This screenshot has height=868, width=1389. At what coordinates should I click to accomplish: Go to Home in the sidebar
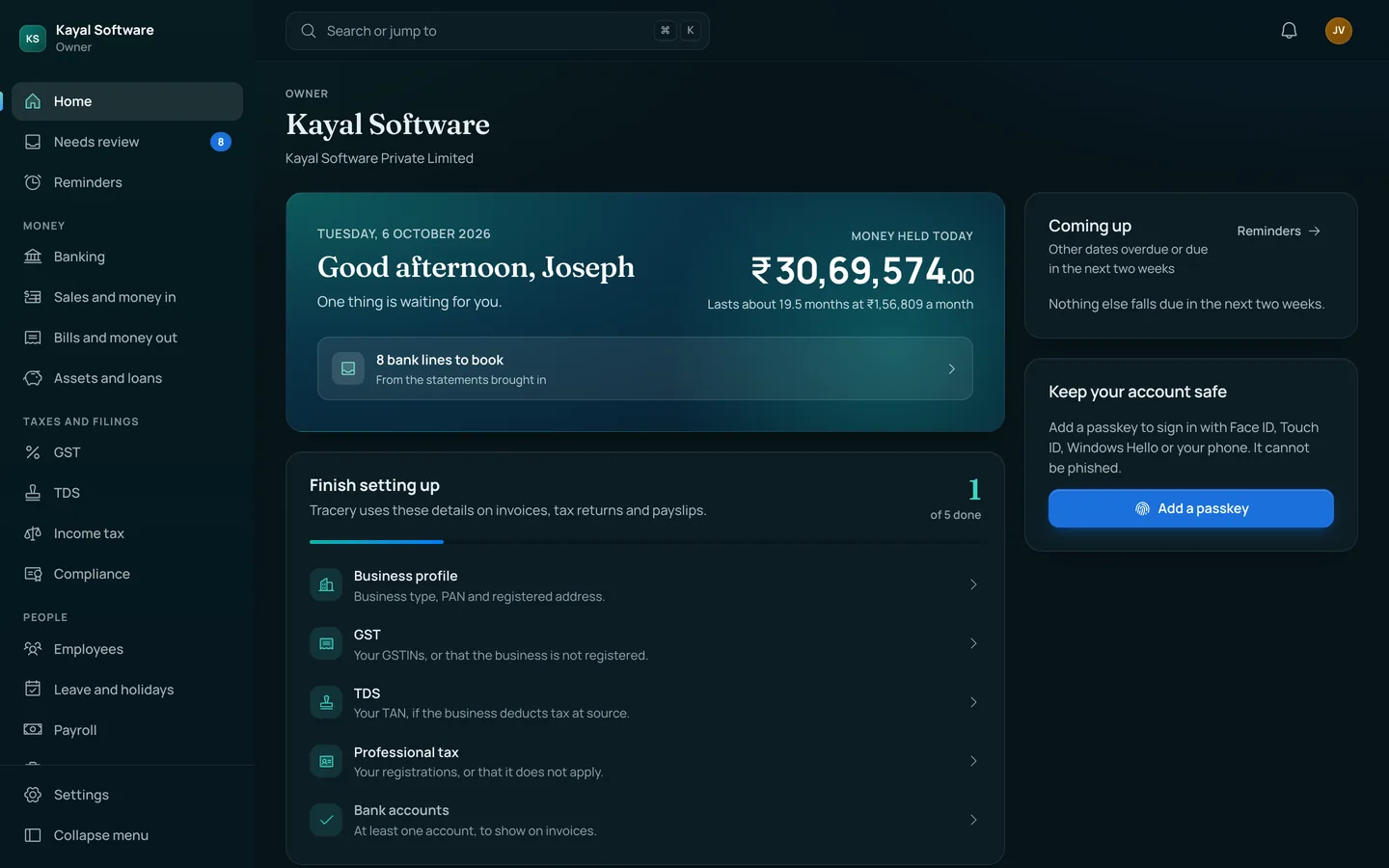(x=127, y=101)
